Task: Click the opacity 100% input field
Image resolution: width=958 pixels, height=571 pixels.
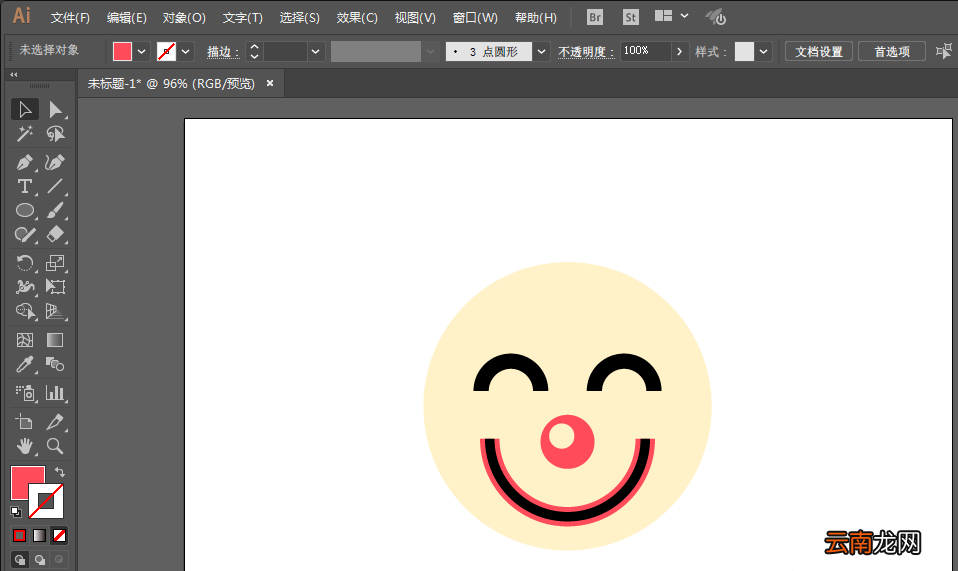Action: click(645, 51)
